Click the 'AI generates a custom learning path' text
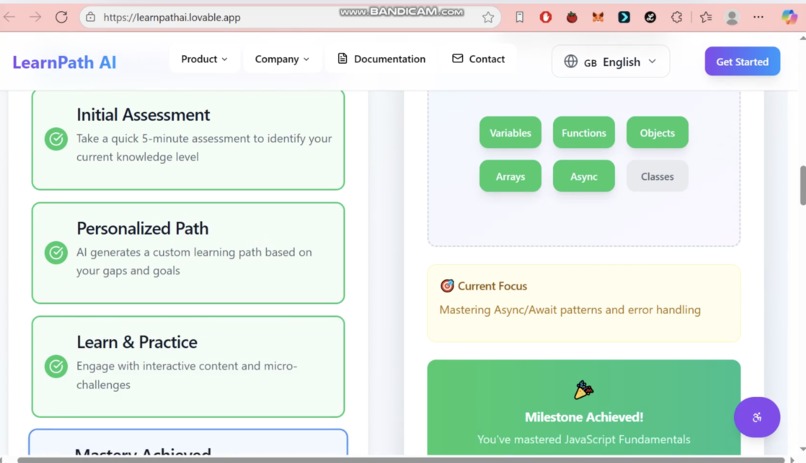 pos(194,261)
